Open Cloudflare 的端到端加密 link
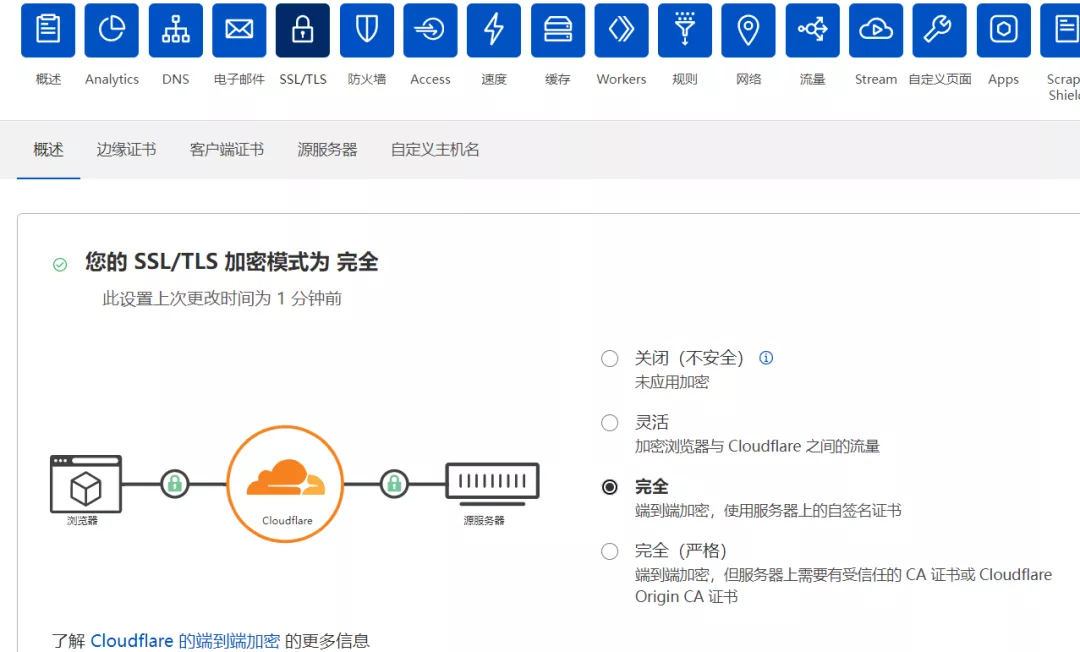 pos(185,641)
